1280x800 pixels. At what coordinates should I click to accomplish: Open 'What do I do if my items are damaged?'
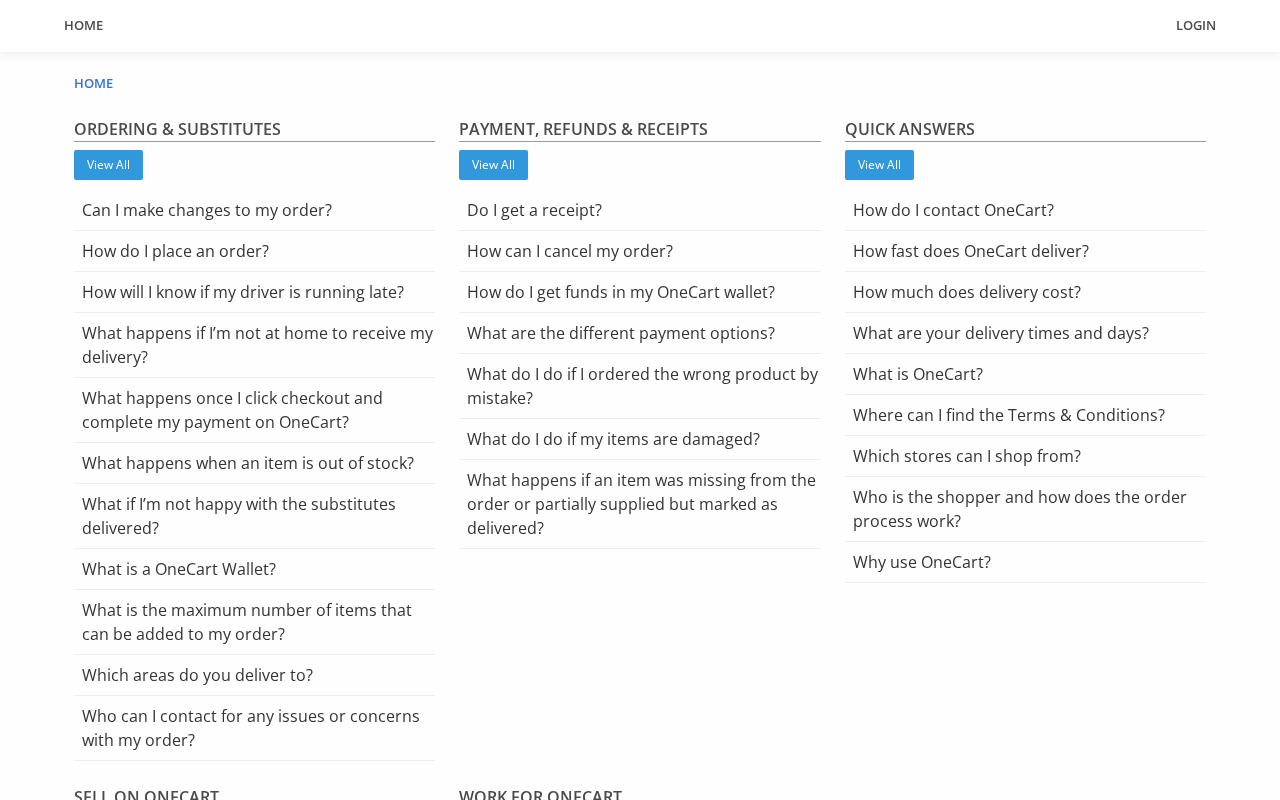point(640,439)
